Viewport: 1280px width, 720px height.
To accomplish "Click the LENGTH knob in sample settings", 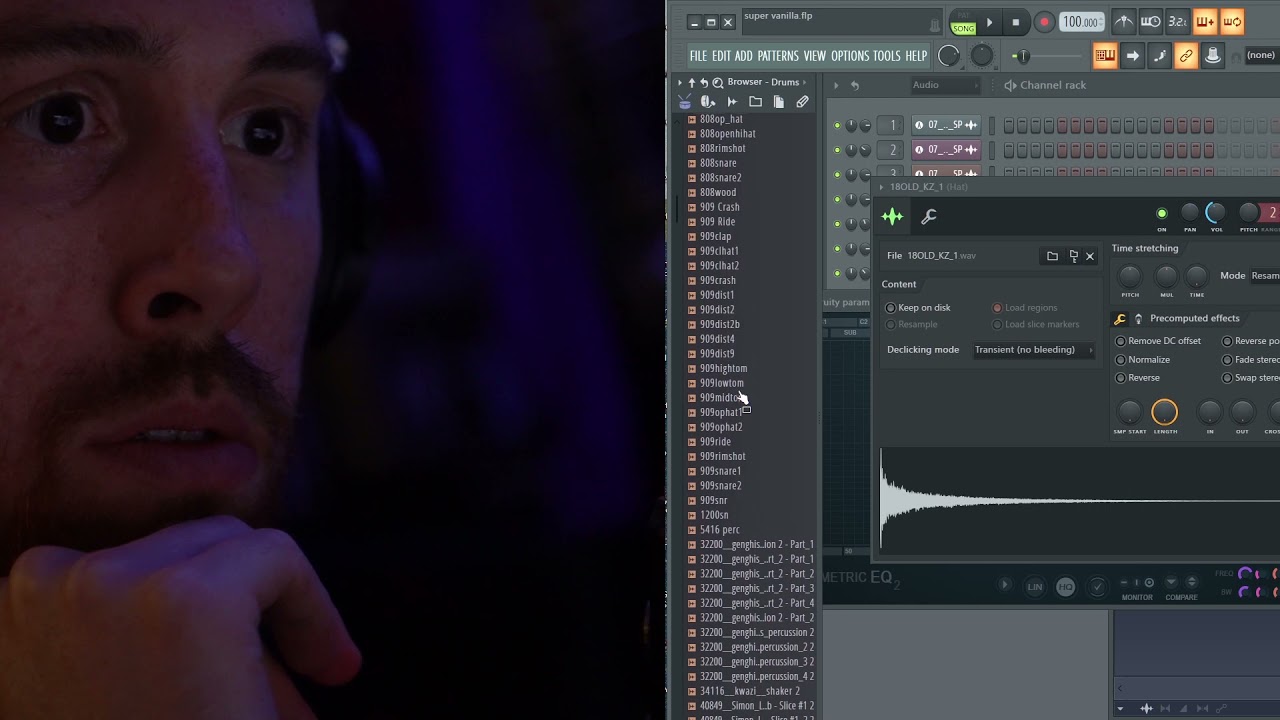I will (1165, 412).
